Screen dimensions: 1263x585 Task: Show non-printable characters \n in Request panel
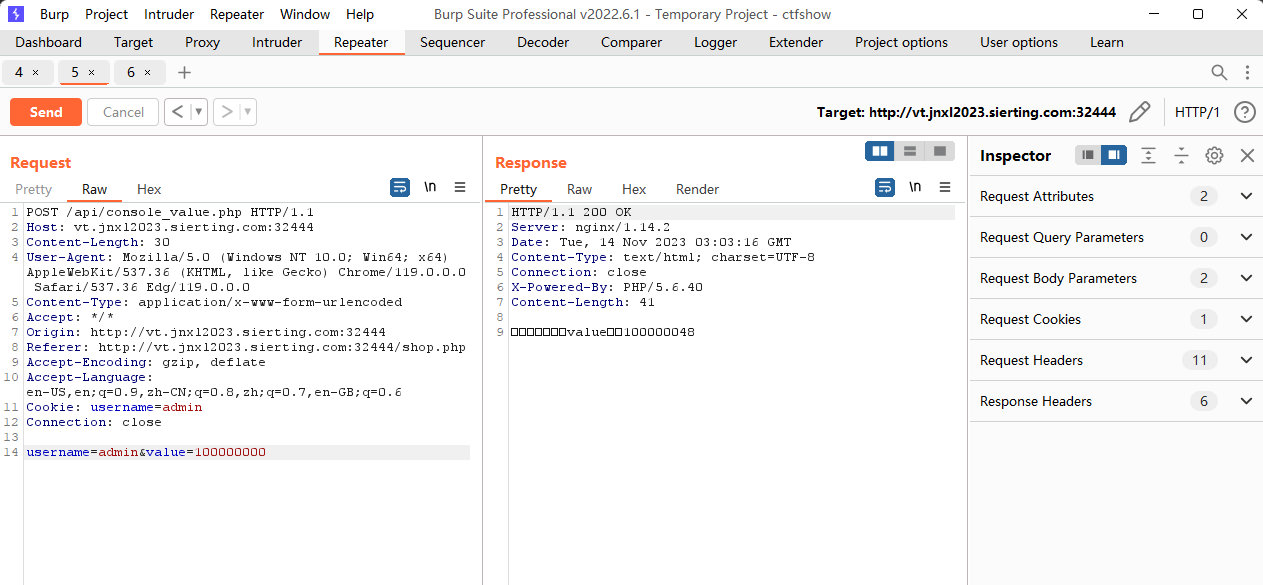[x=430, y=187]
